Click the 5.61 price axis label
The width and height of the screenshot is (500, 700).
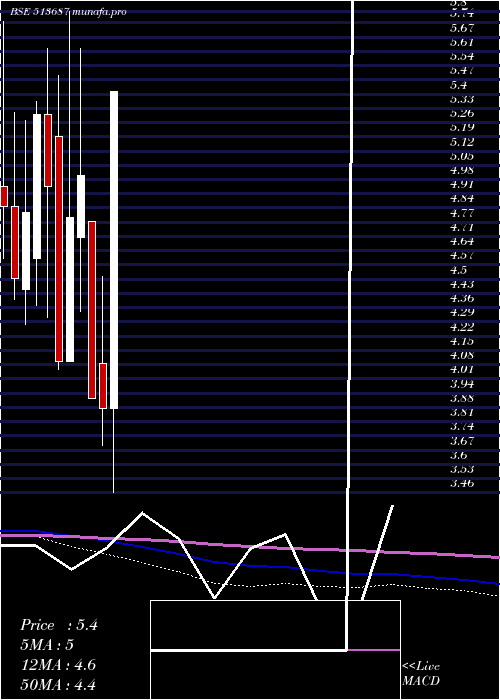(x=462, y=42)
